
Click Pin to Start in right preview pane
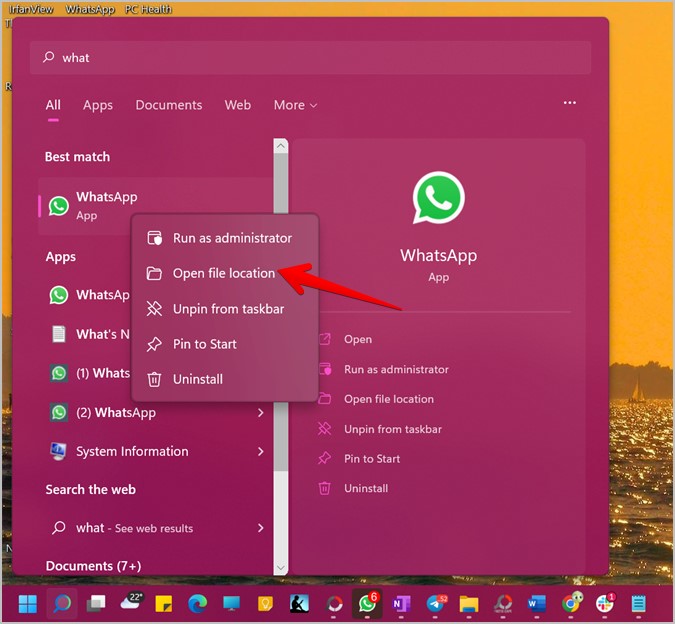pyautogui.click(x=372, y=459)
